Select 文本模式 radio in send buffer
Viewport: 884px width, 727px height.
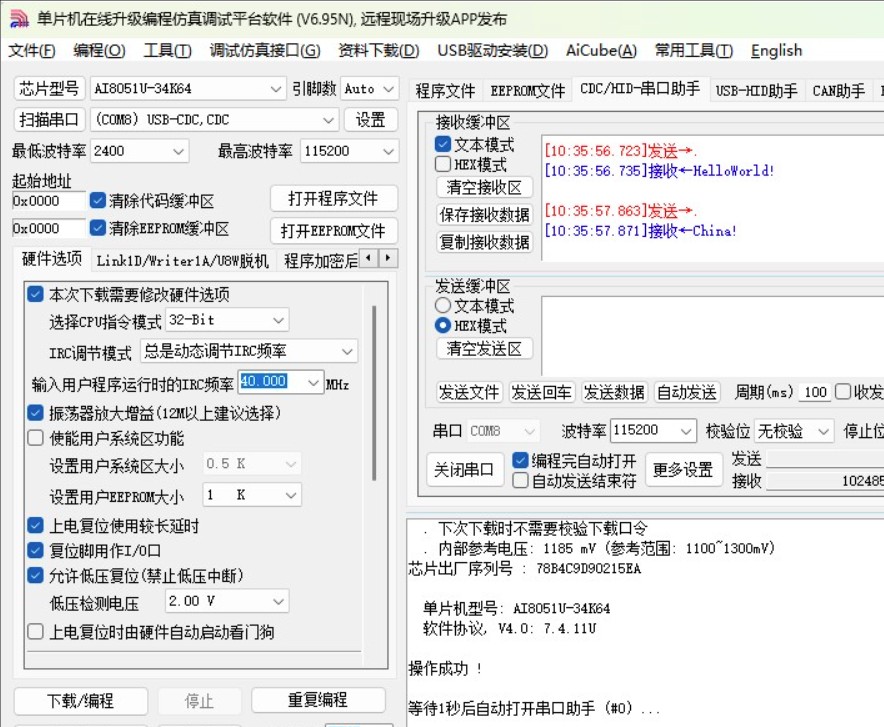click(x=443, y=306)
